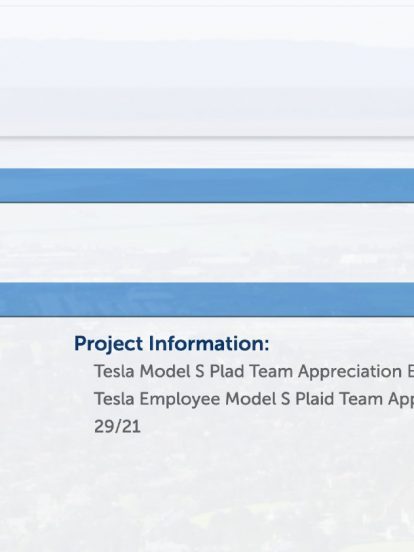Click the lower blue section bar above Project Information

207,300
